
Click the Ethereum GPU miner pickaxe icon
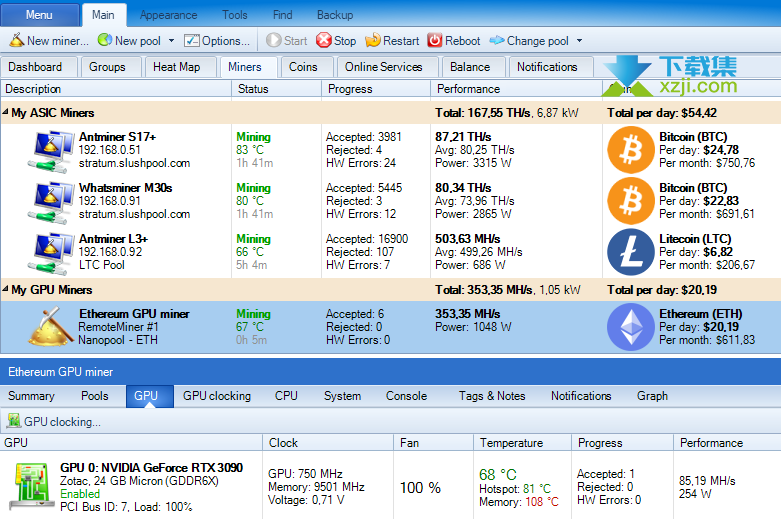tap(51, 326)
